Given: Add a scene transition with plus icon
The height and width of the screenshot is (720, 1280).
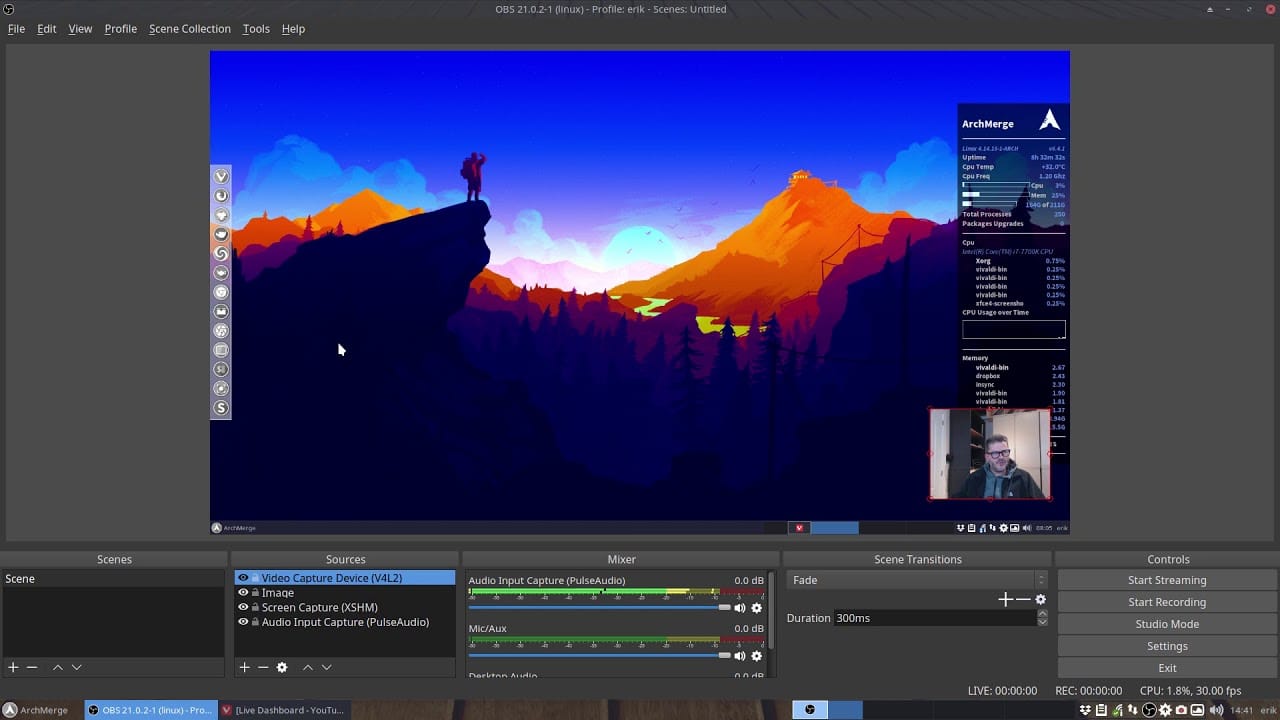Looking at the screenshot, I should coord(1005,599).
